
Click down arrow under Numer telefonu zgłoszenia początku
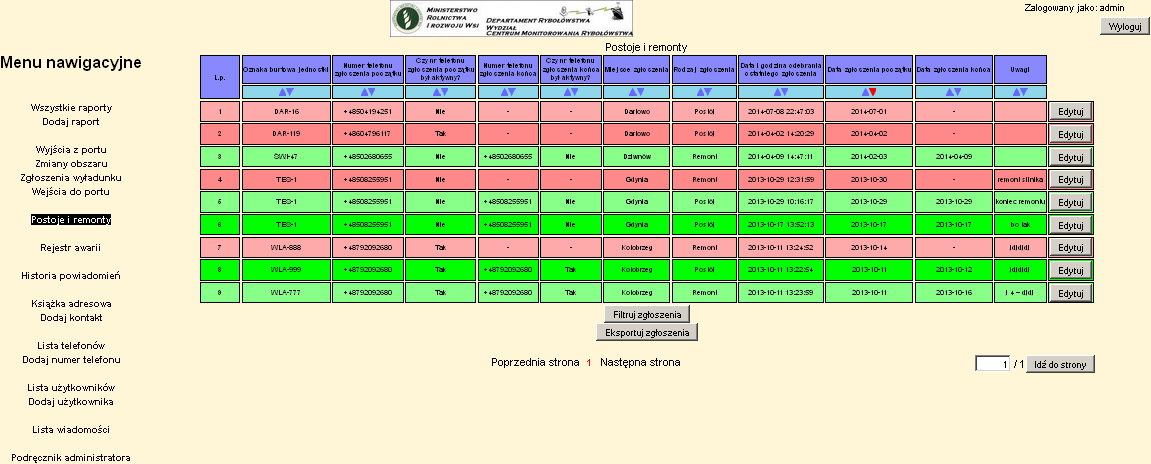(x=372, y=92)
